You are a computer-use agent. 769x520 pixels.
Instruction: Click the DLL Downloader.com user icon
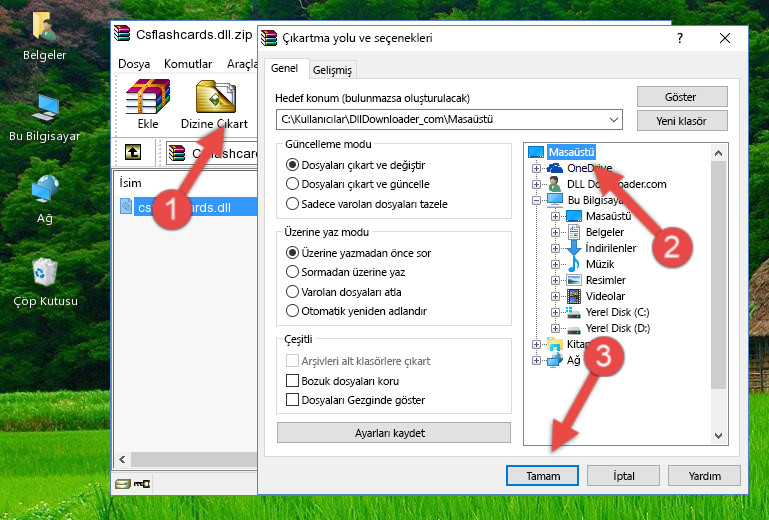[x=555, y=184]
